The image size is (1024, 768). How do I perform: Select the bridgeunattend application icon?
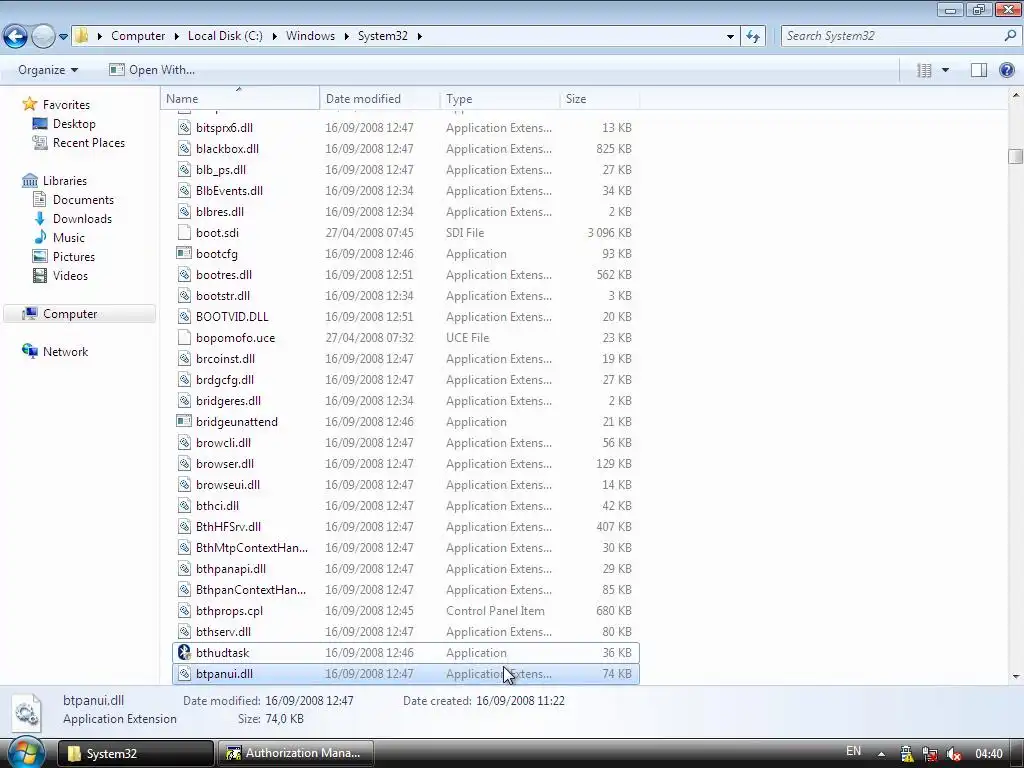184,421
